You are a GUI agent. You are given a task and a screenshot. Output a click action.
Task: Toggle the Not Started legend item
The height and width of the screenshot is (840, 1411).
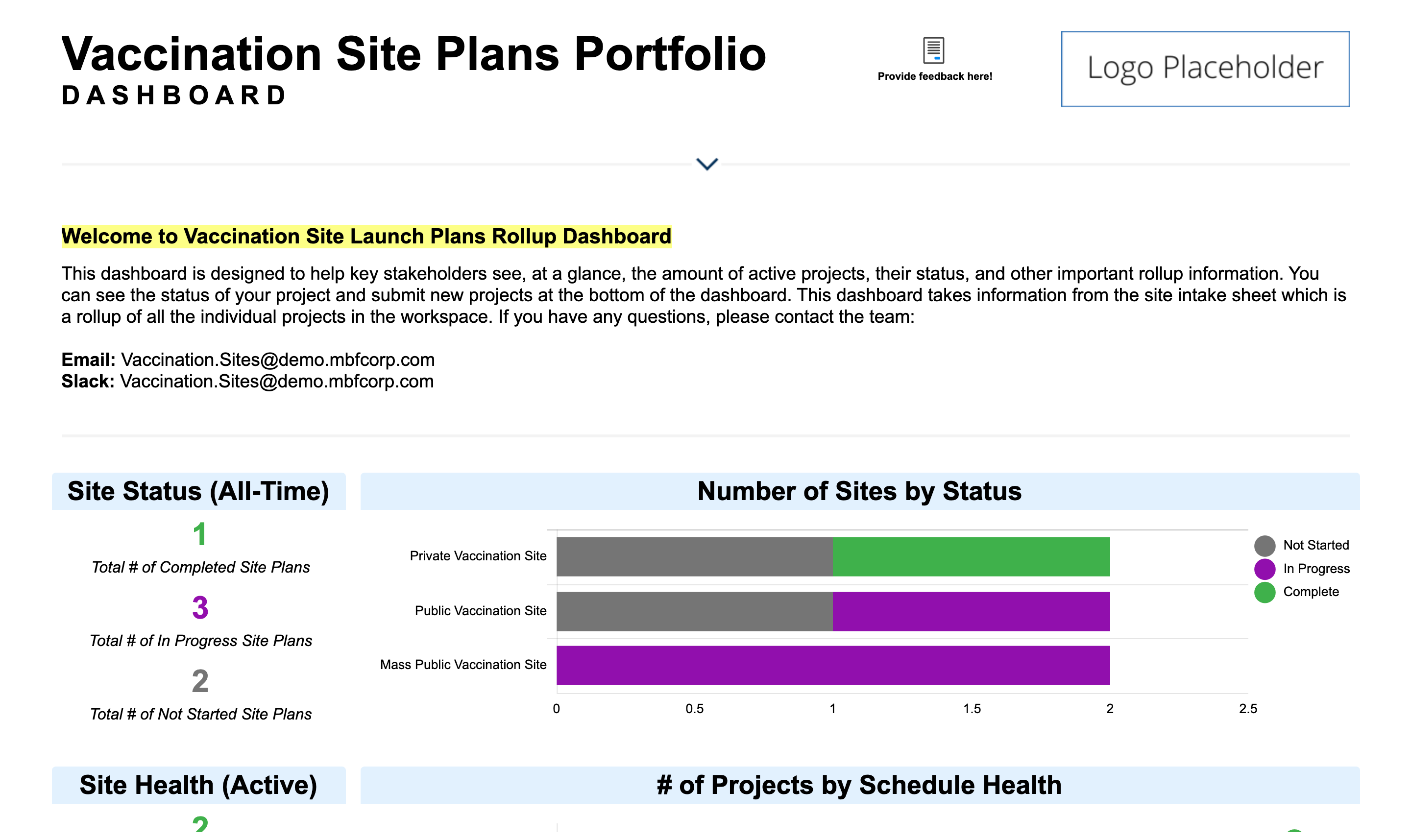(1315, 545)
